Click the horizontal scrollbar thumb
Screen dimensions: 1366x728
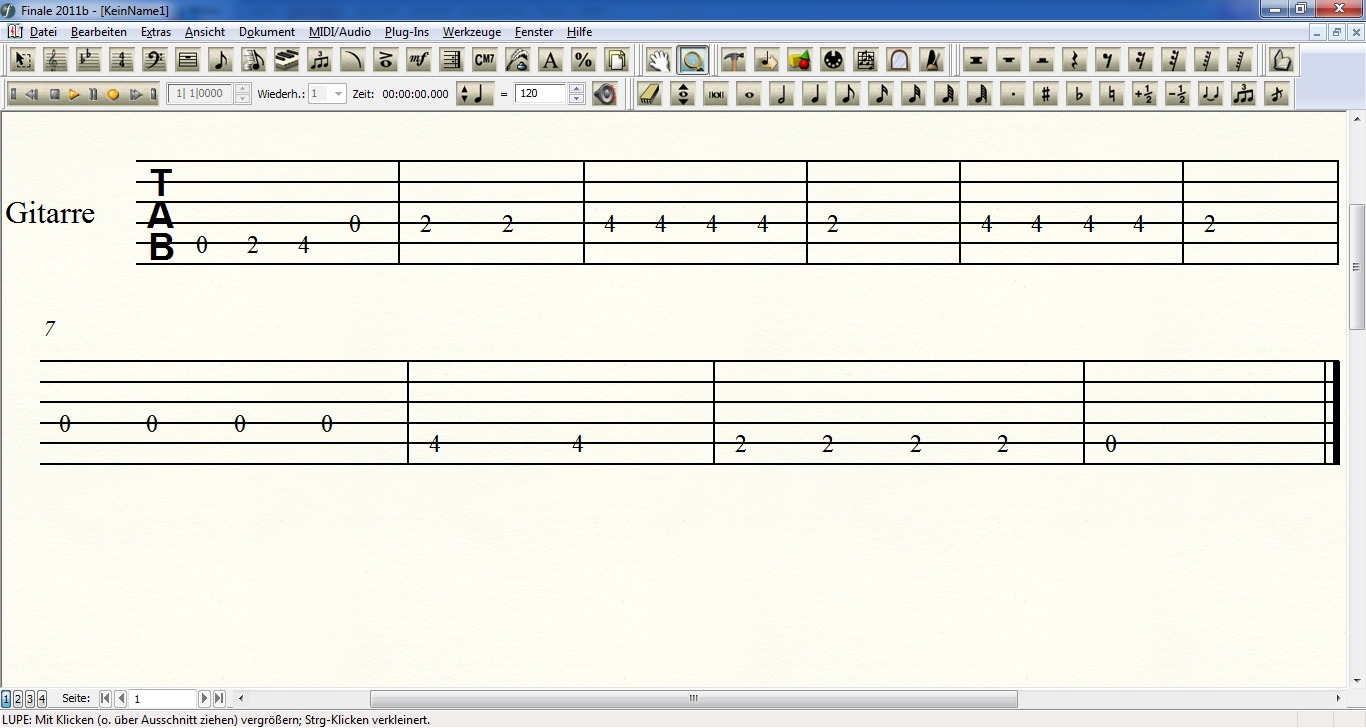[693, 698]
